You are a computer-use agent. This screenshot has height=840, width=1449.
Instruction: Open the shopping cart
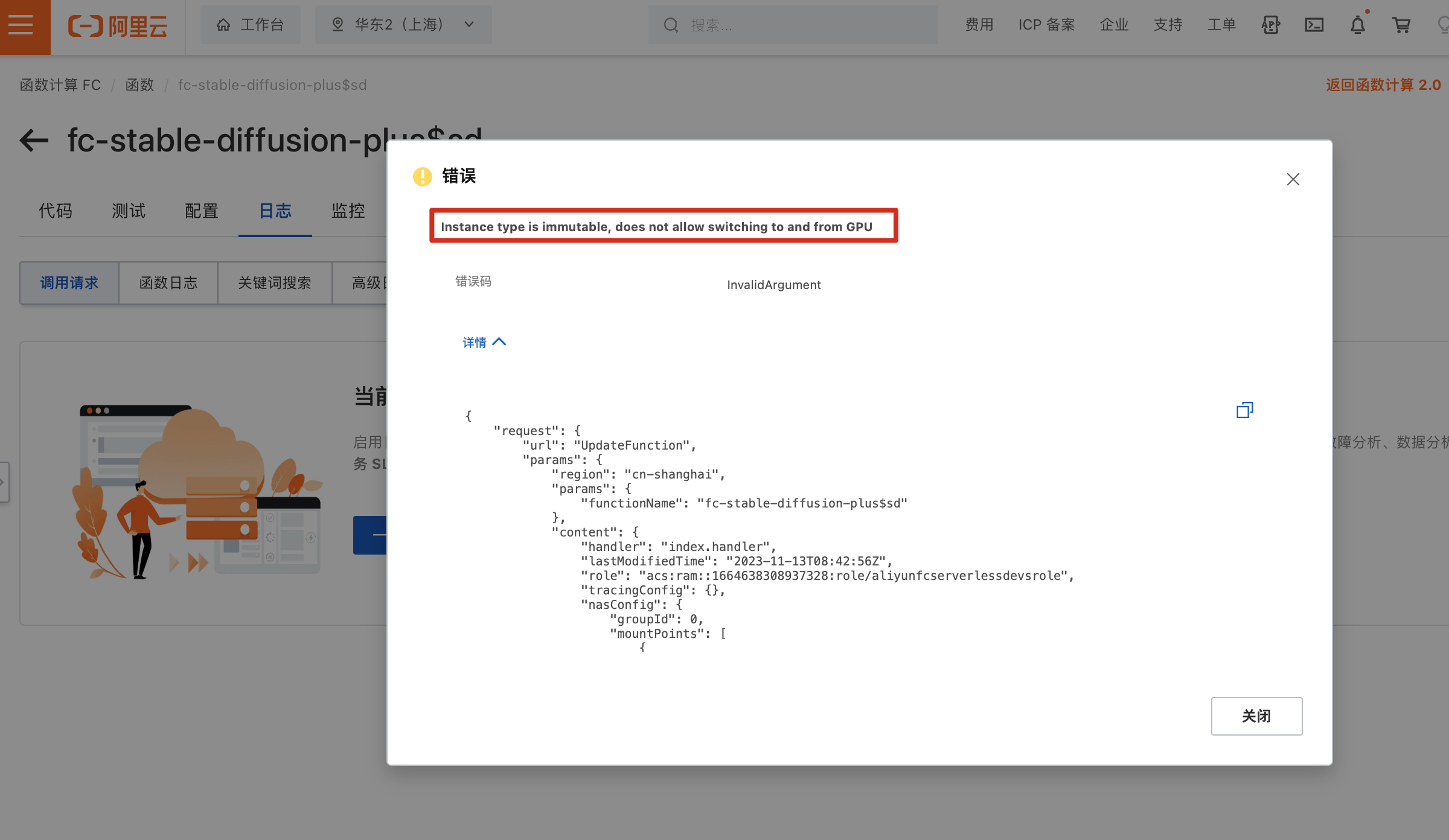click(1401, 25)
